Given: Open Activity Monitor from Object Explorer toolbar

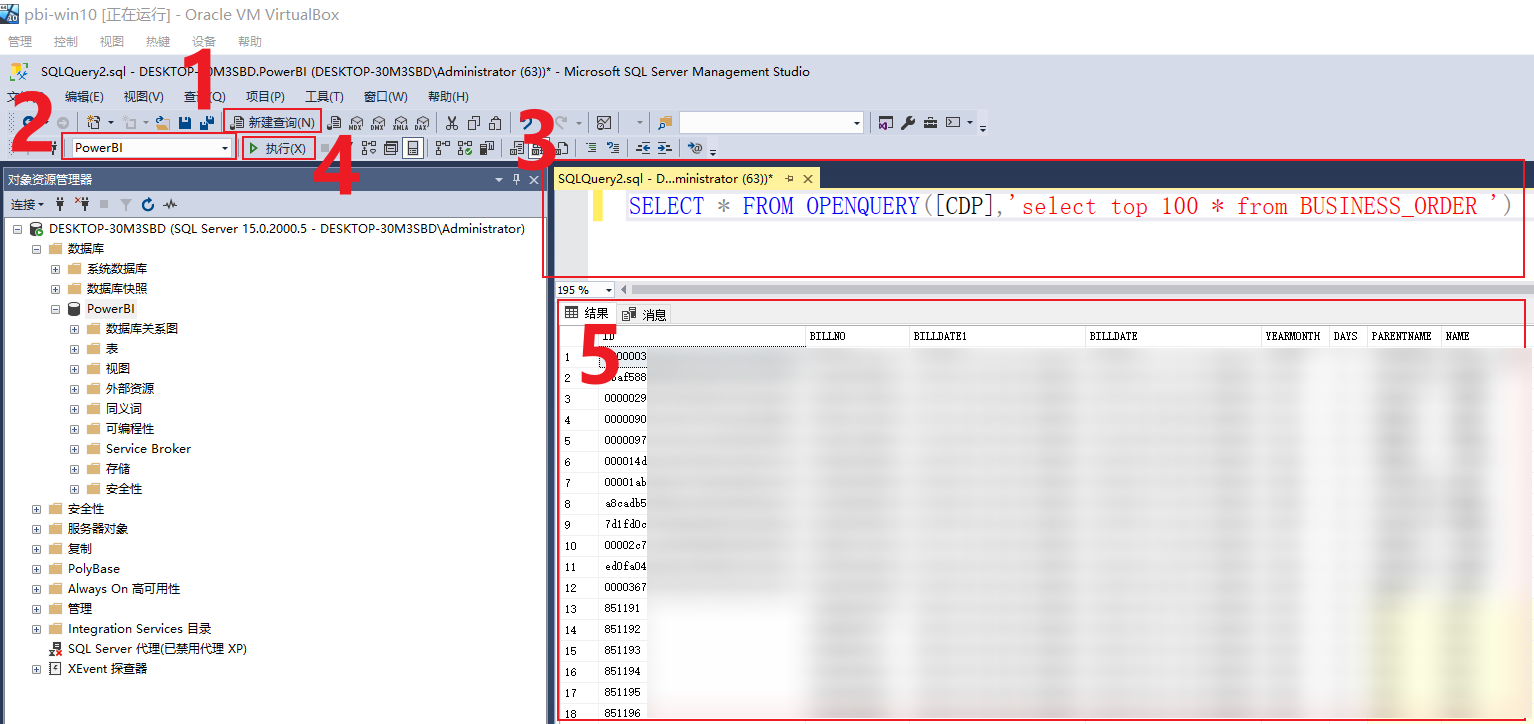Looking at the screenshot, I should point(170,204).
